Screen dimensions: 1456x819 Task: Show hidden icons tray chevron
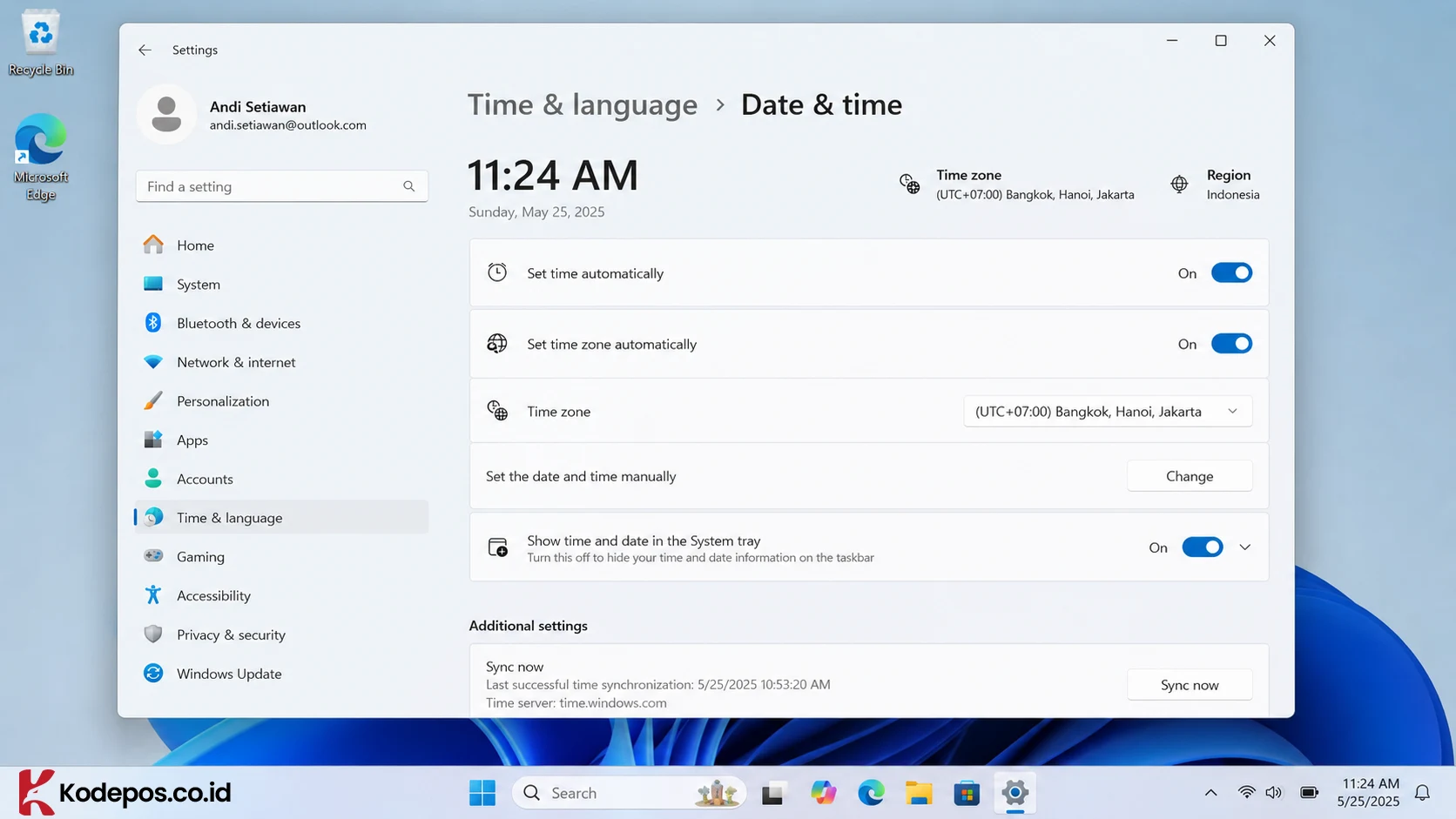point(1210,793)
